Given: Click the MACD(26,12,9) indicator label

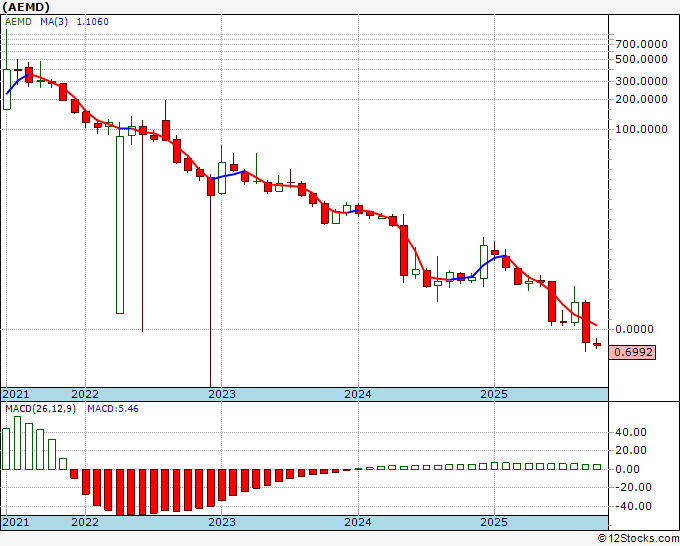Looking at the screenshot, I should pyautogui.click(x=40, y=409).
